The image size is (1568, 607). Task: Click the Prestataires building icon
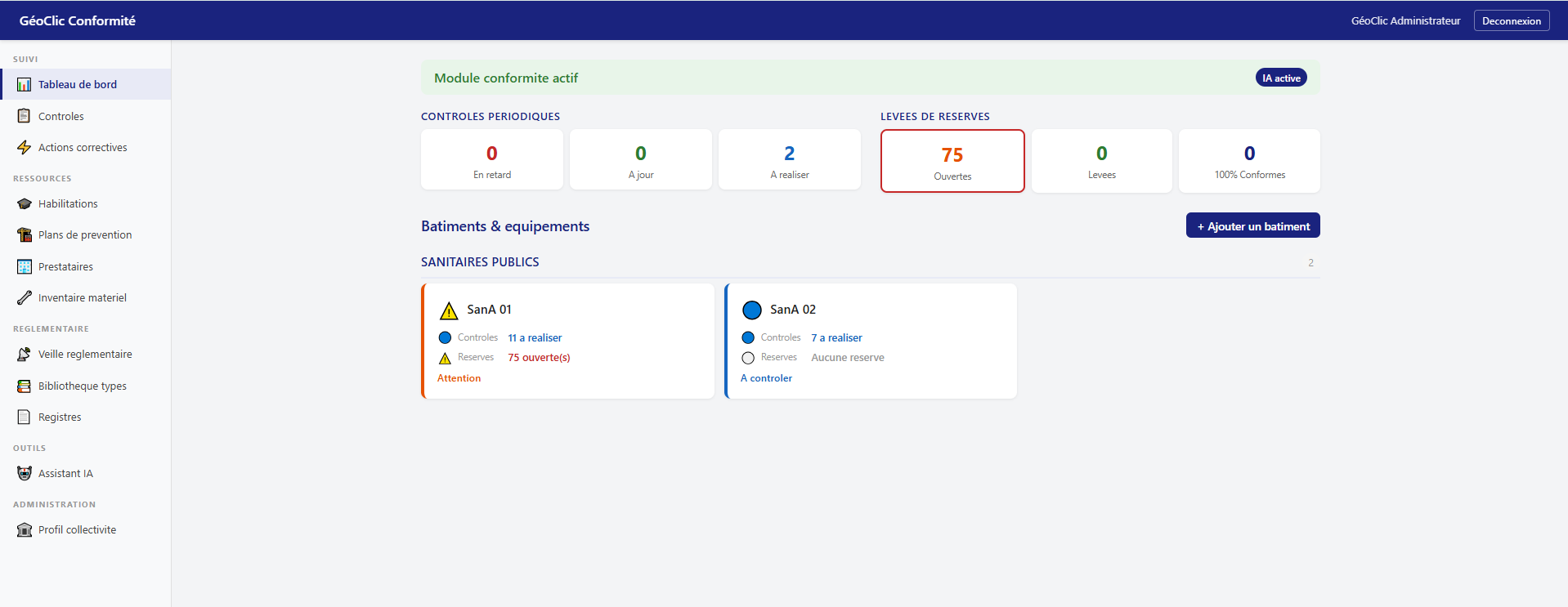pyautogui.click(x=25, y=267)
